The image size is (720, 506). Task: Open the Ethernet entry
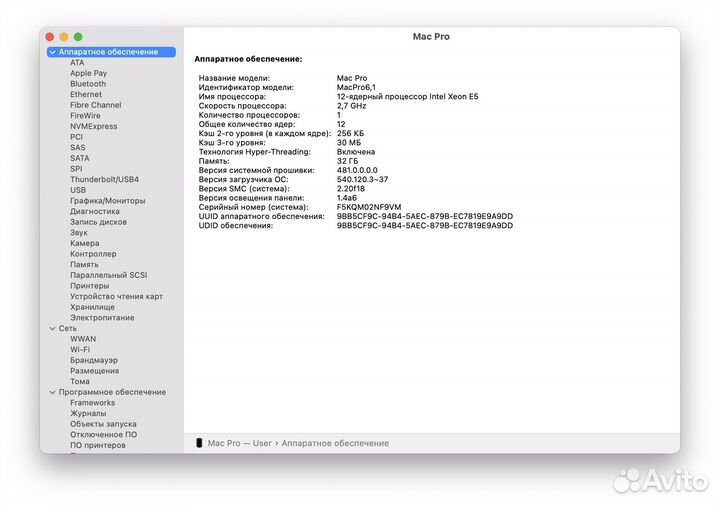point(86,94)
